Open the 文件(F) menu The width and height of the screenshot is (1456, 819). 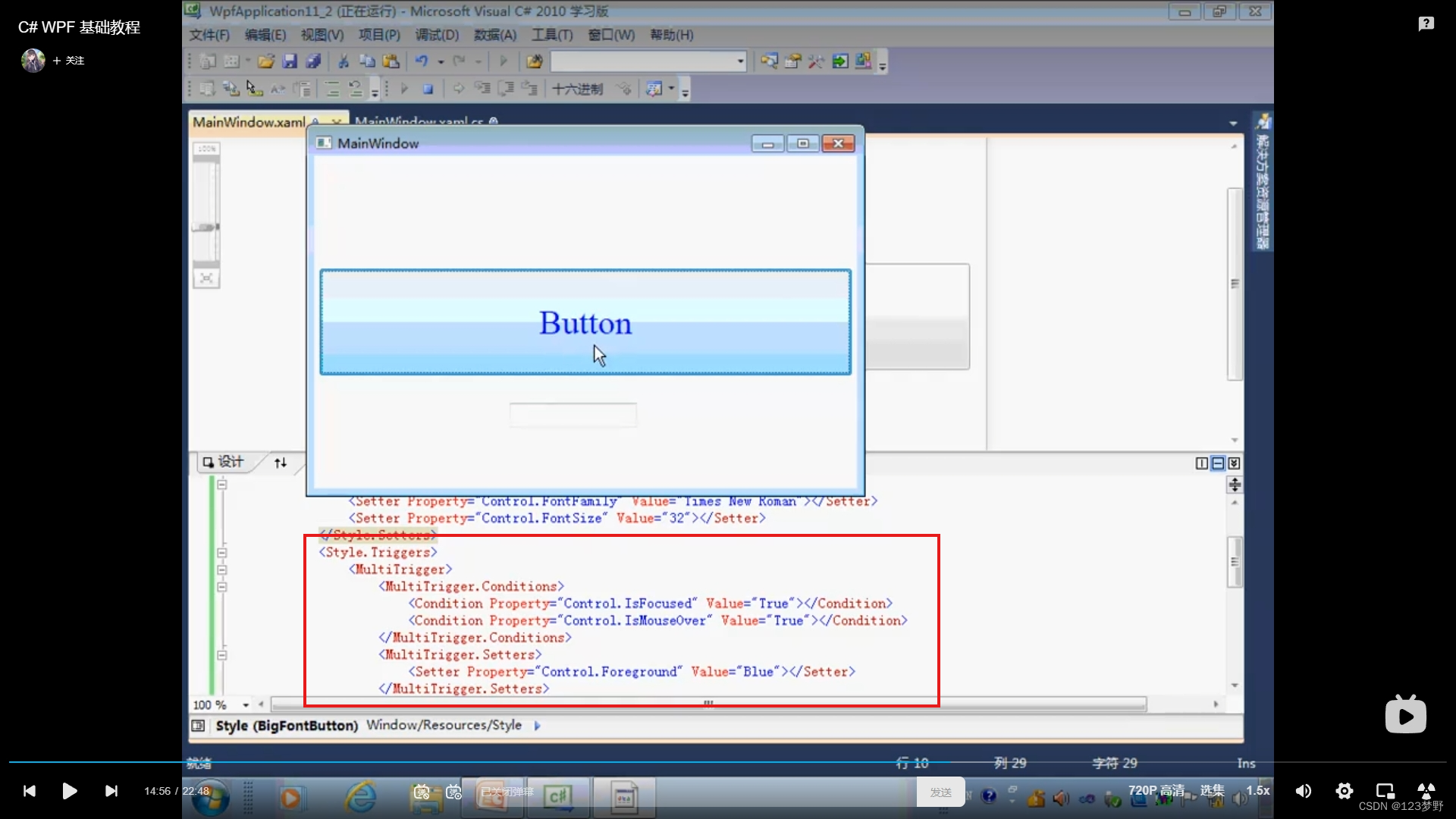coord(209,35)
